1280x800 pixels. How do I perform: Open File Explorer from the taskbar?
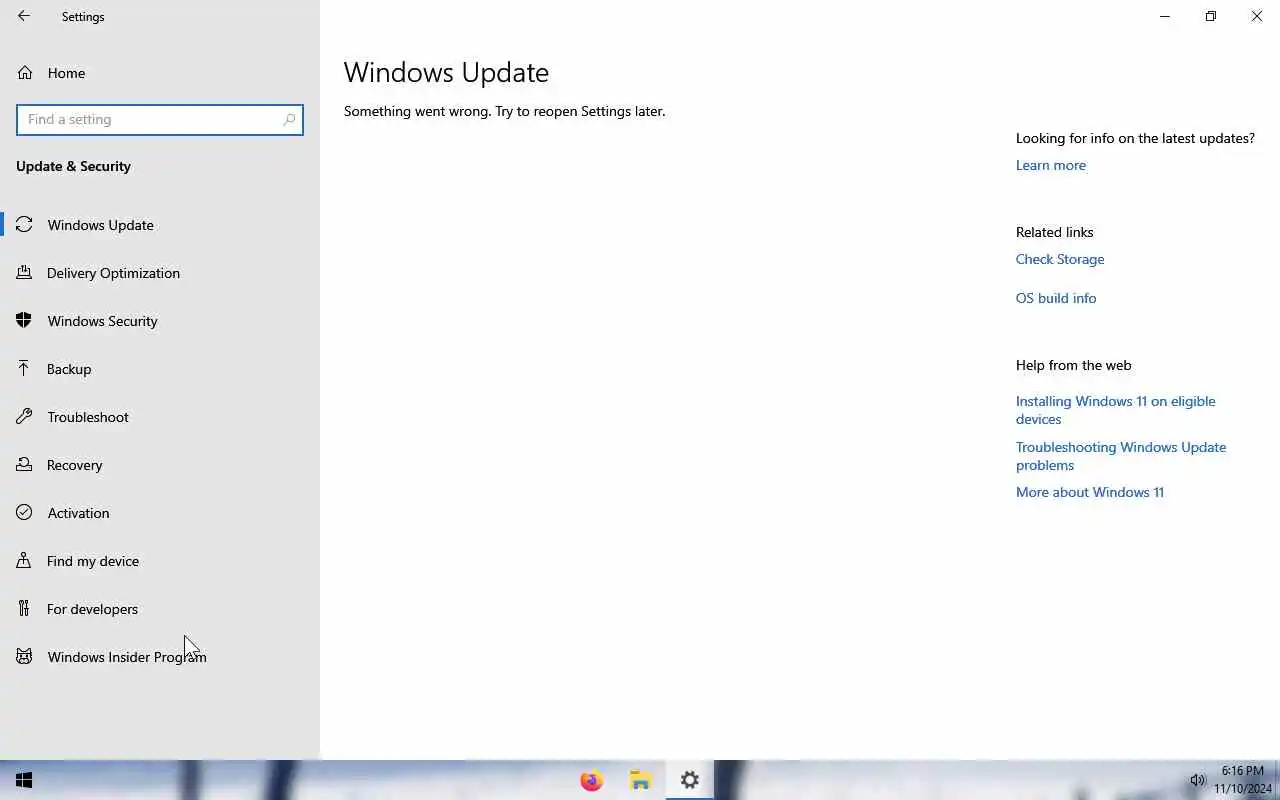pos(641,780)
